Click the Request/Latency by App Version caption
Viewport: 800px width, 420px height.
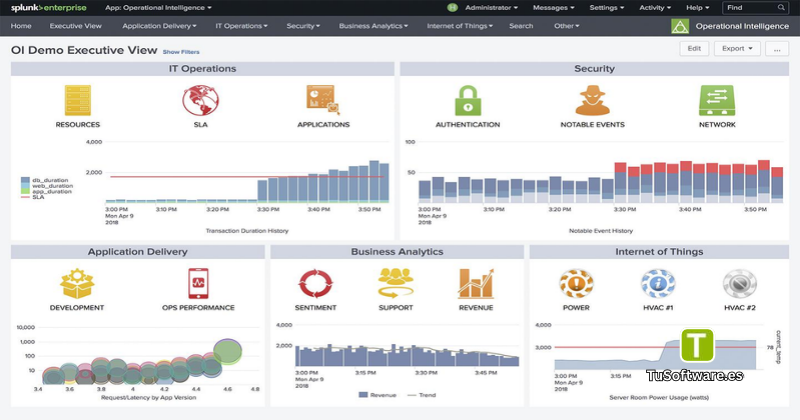[x=148, y=398]
